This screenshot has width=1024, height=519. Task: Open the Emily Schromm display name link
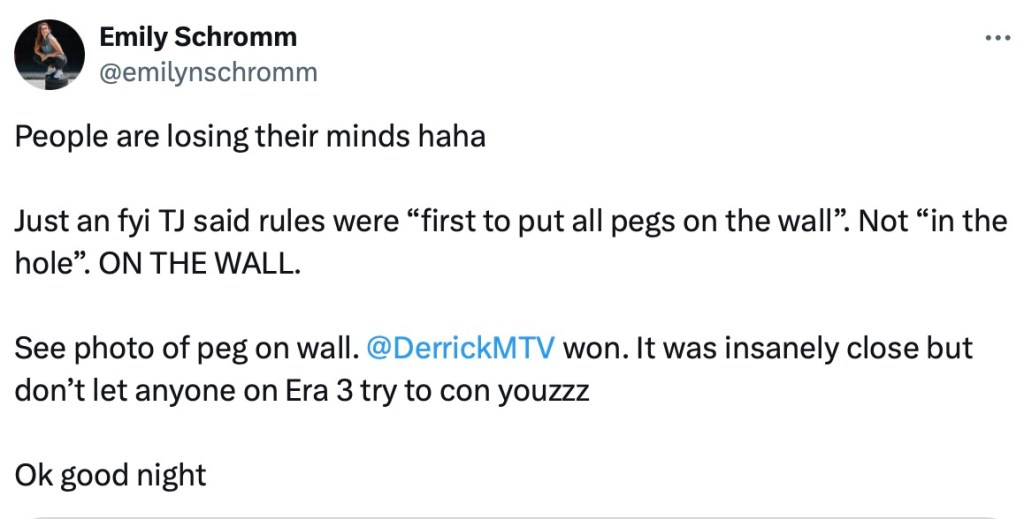pos(198,38)
